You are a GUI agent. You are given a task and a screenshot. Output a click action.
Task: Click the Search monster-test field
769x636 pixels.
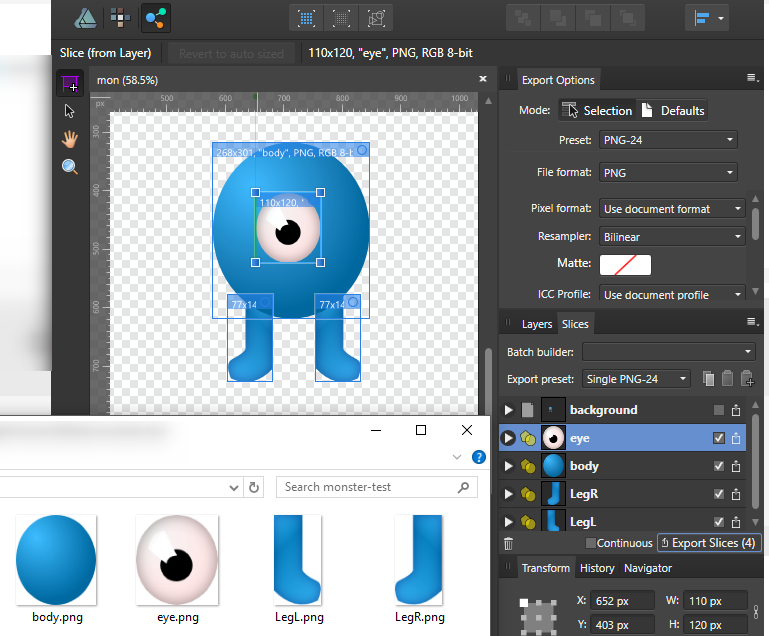pyautogui.click(x=366, y=487)
